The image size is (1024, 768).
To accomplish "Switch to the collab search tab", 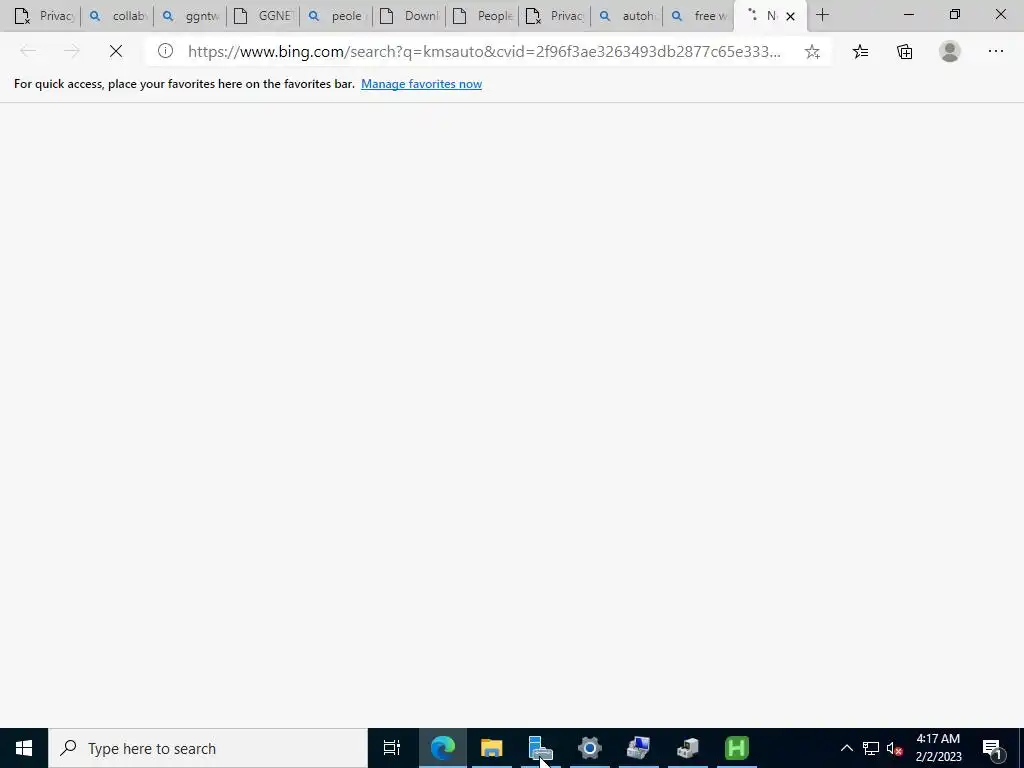I will 117,16.
